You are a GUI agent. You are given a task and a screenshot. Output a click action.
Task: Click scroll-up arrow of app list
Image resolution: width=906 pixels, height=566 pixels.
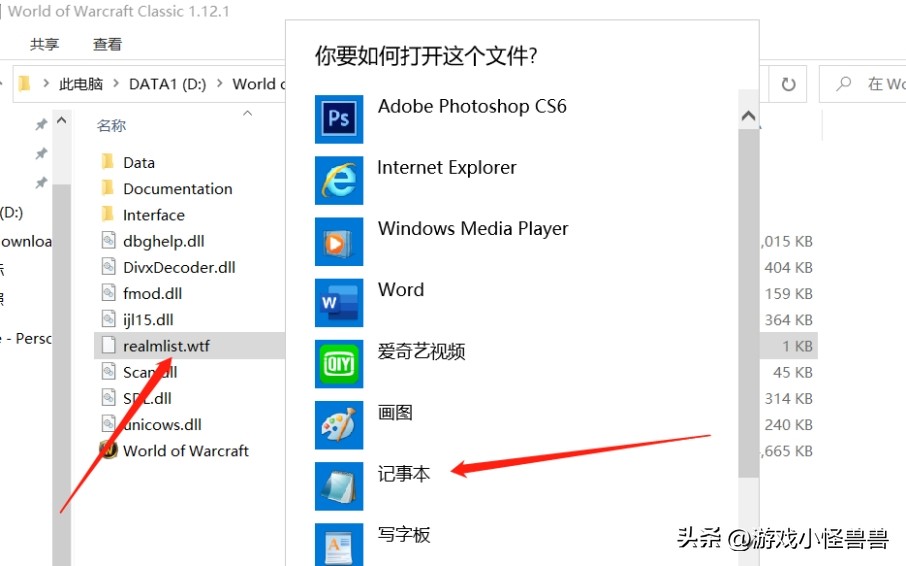coord(748,116)
